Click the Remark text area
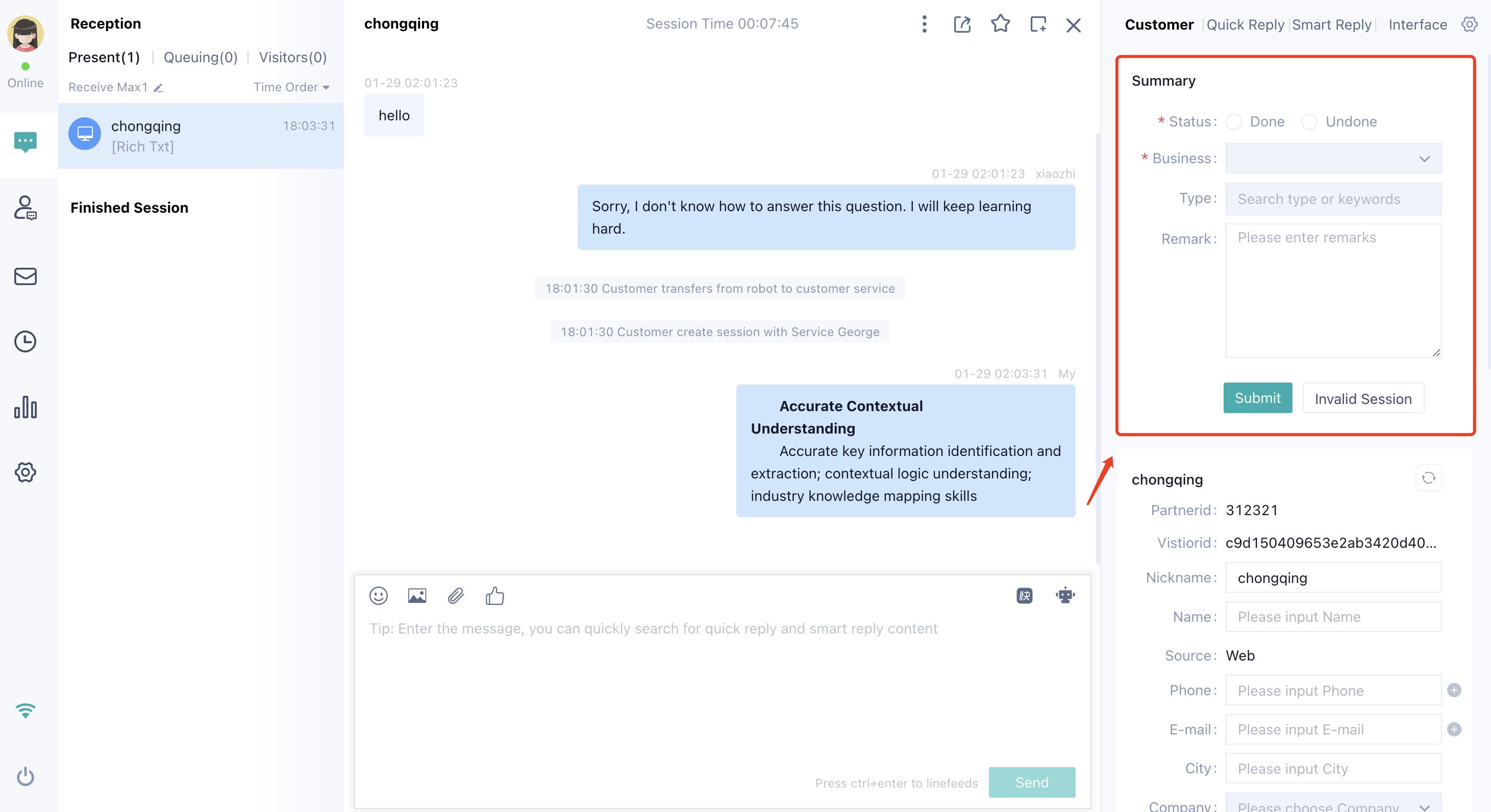Viewport: 1491px width, 812px height. [1333, 291]
